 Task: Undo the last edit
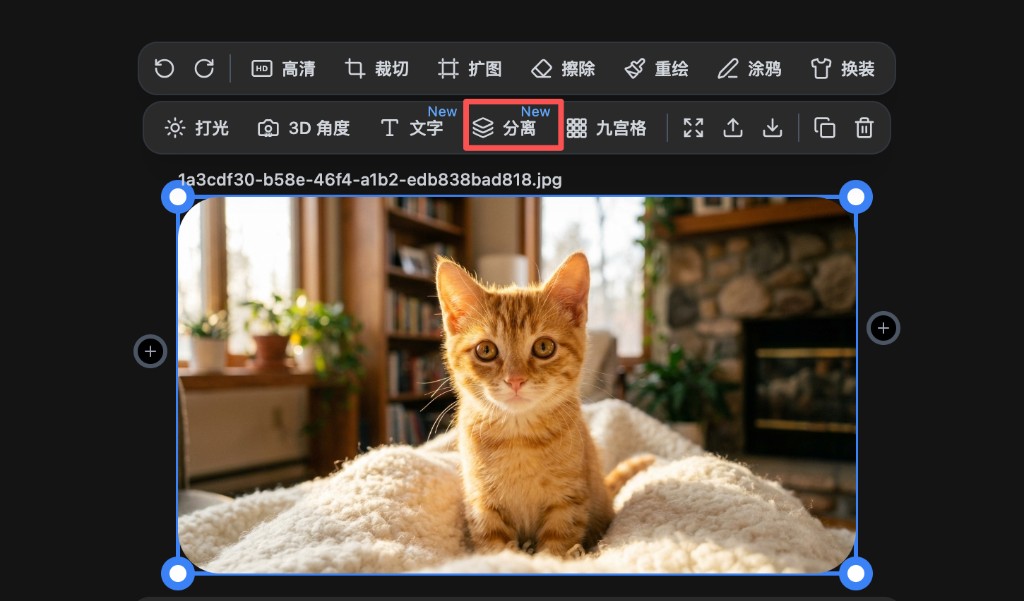coord(166,68)
